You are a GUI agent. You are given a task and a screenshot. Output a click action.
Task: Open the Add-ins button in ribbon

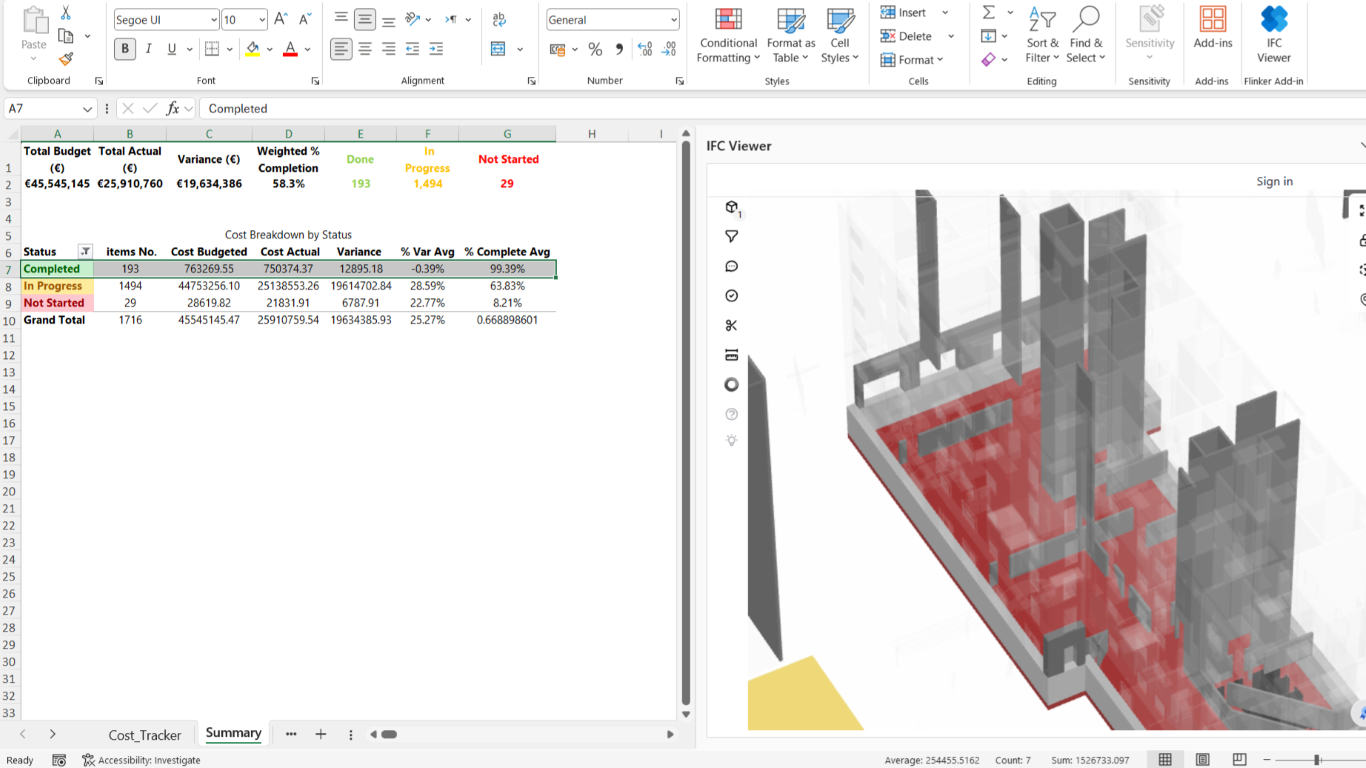pyautogui.click(x=1213, y=28)
